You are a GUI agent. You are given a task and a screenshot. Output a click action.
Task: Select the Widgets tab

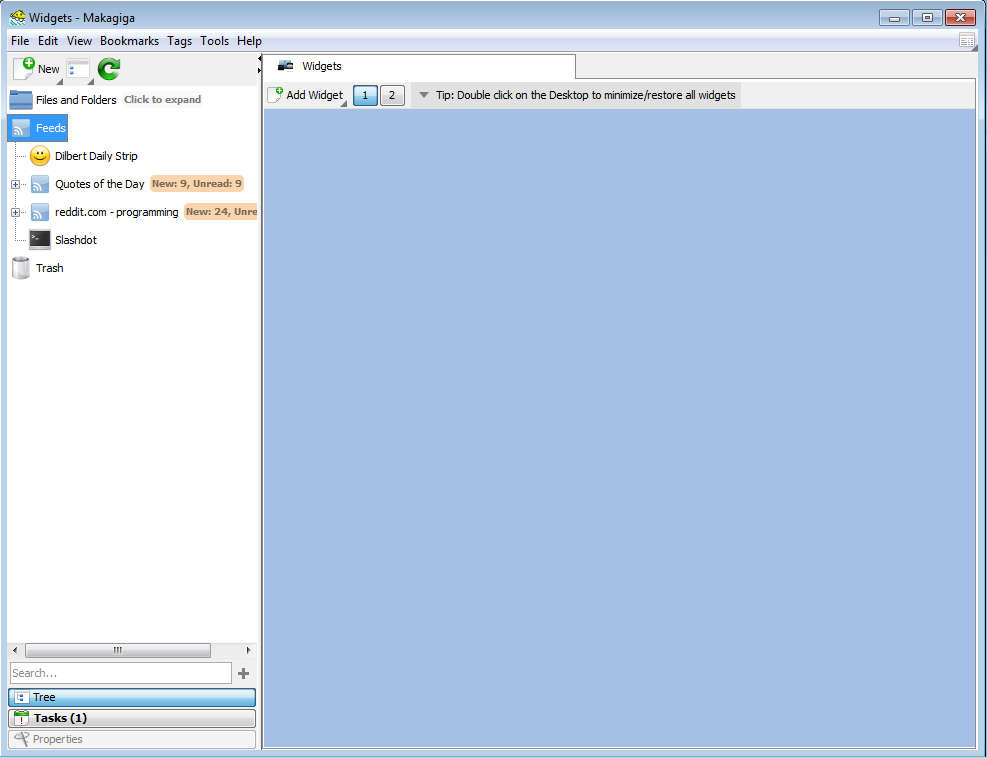419,66
